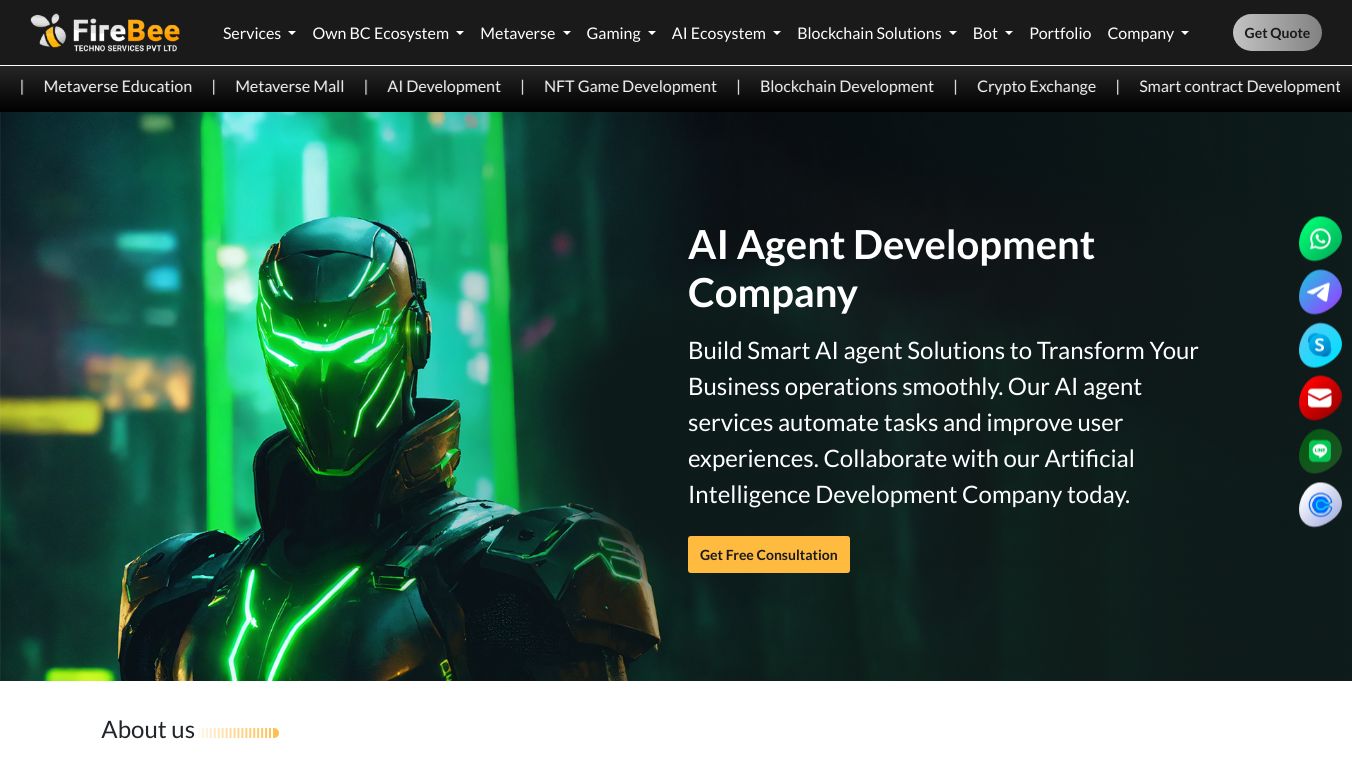Screen dimensions: 1352x760
Task: Expand the Metaverse navigation dropdown
Action: (525, 33)
